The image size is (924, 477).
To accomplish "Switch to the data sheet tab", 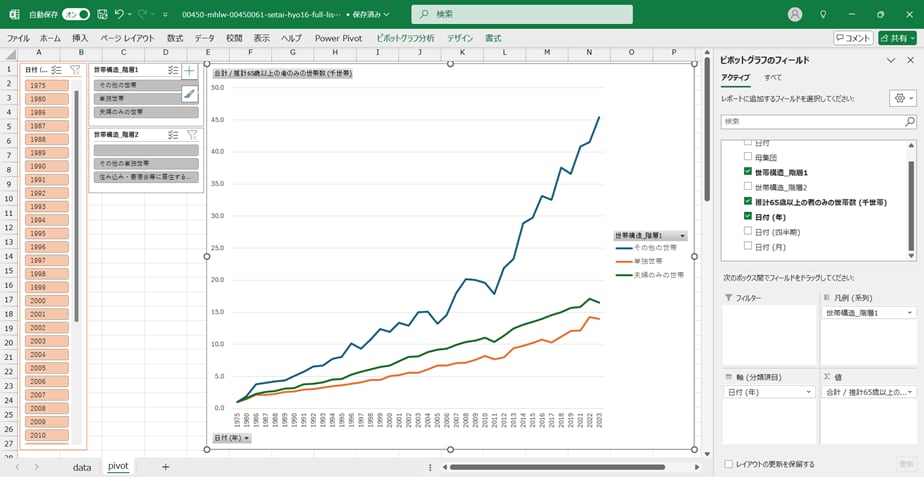I will [81, 466].
